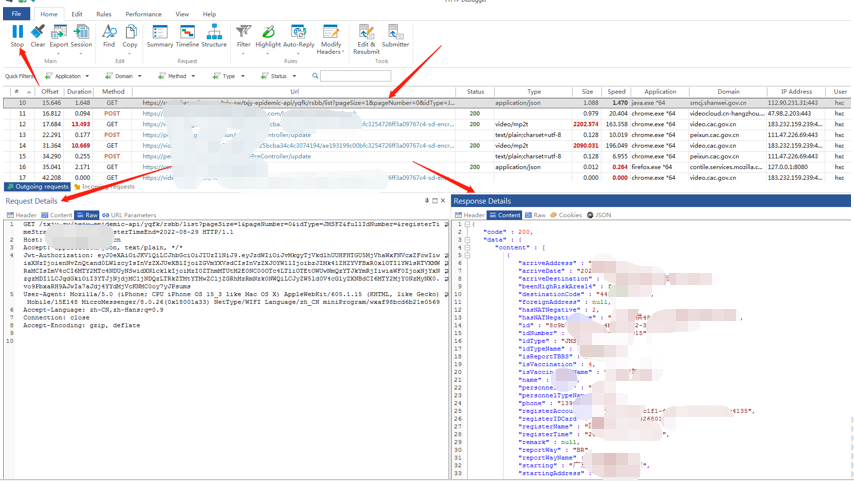Open the File menu
The height and width of the screenshot is (481, 854).
pos(16,14)
